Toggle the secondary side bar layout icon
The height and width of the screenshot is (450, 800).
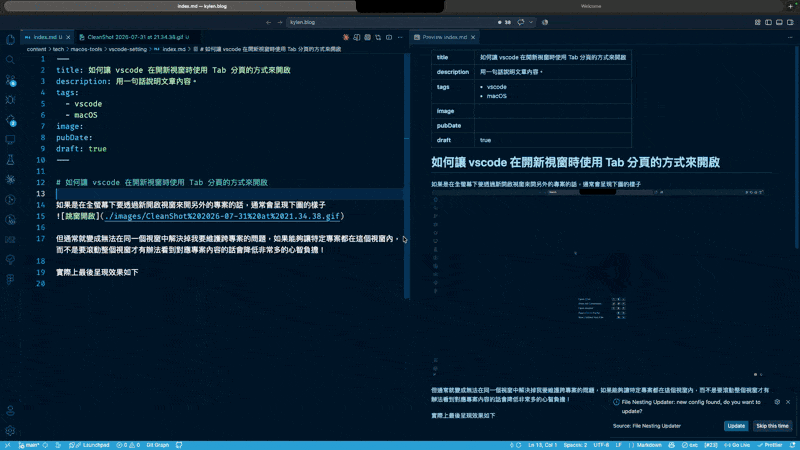[x=790, y=22]
